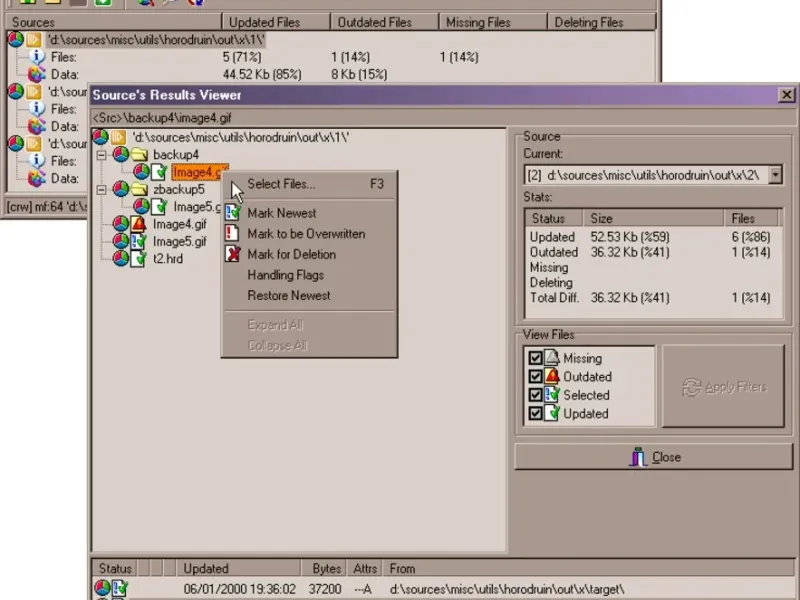Viewport: 800px width, 600px height.
Task: Click Outdated Files column header in main window
Action: 385,22
